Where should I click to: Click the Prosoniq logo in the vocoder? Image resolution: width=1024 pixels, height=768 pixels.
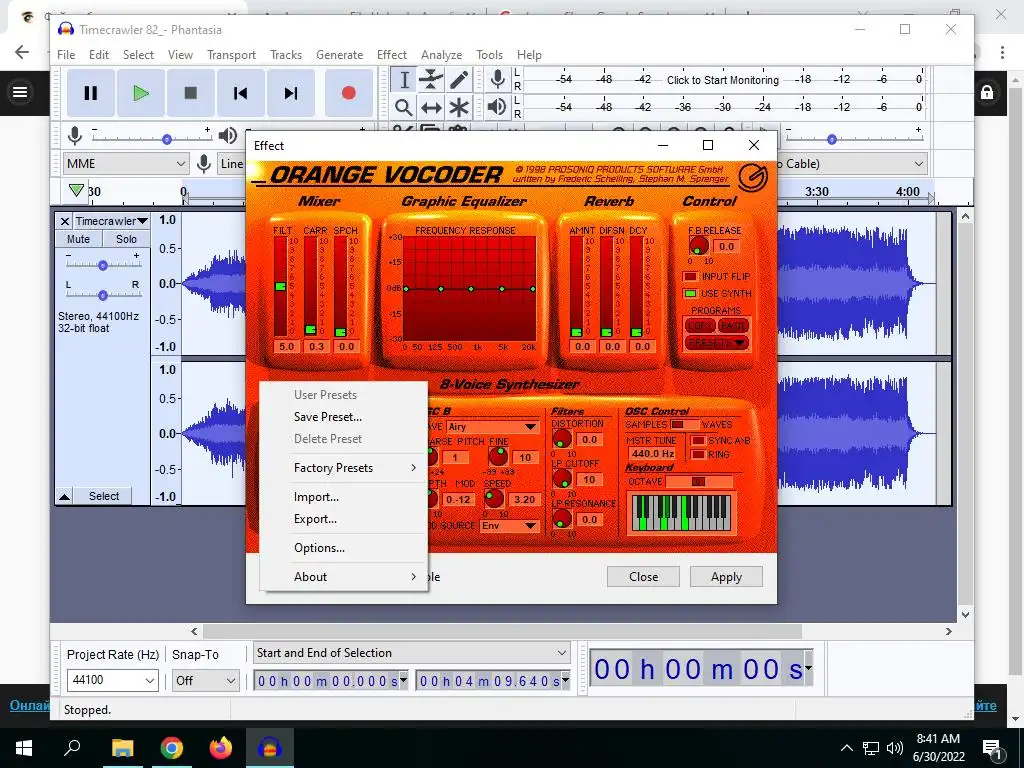click(x=753, y=176)
